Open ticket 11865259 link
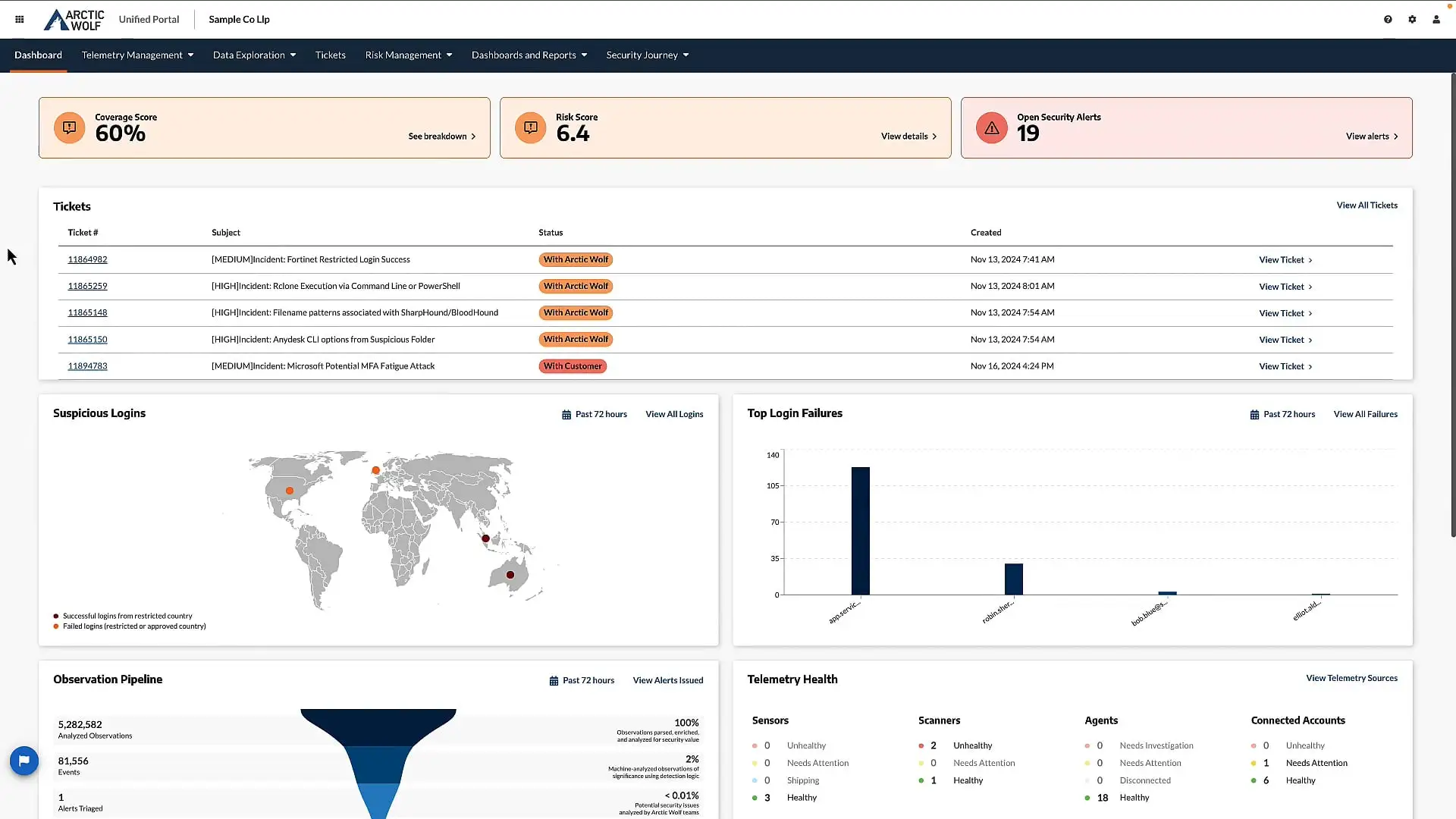 pyautogui.click(x=87, y=286)
